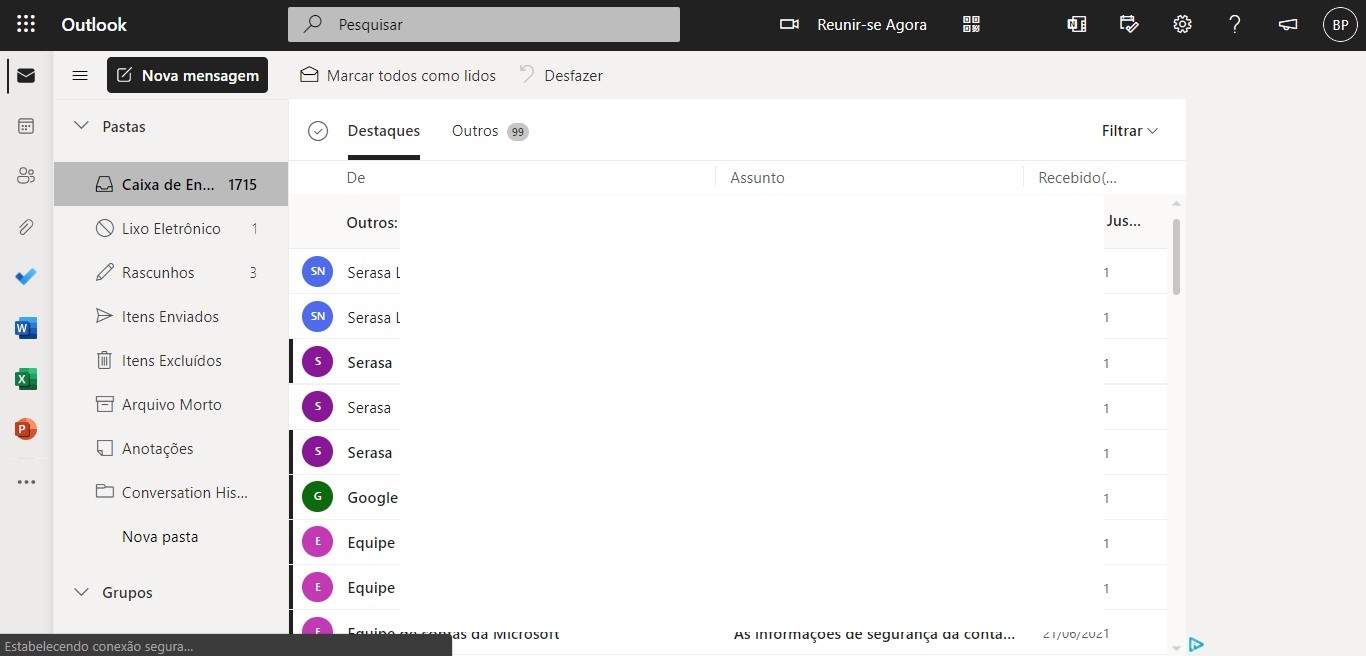Compose a Nova mensagem

[187, 75]
